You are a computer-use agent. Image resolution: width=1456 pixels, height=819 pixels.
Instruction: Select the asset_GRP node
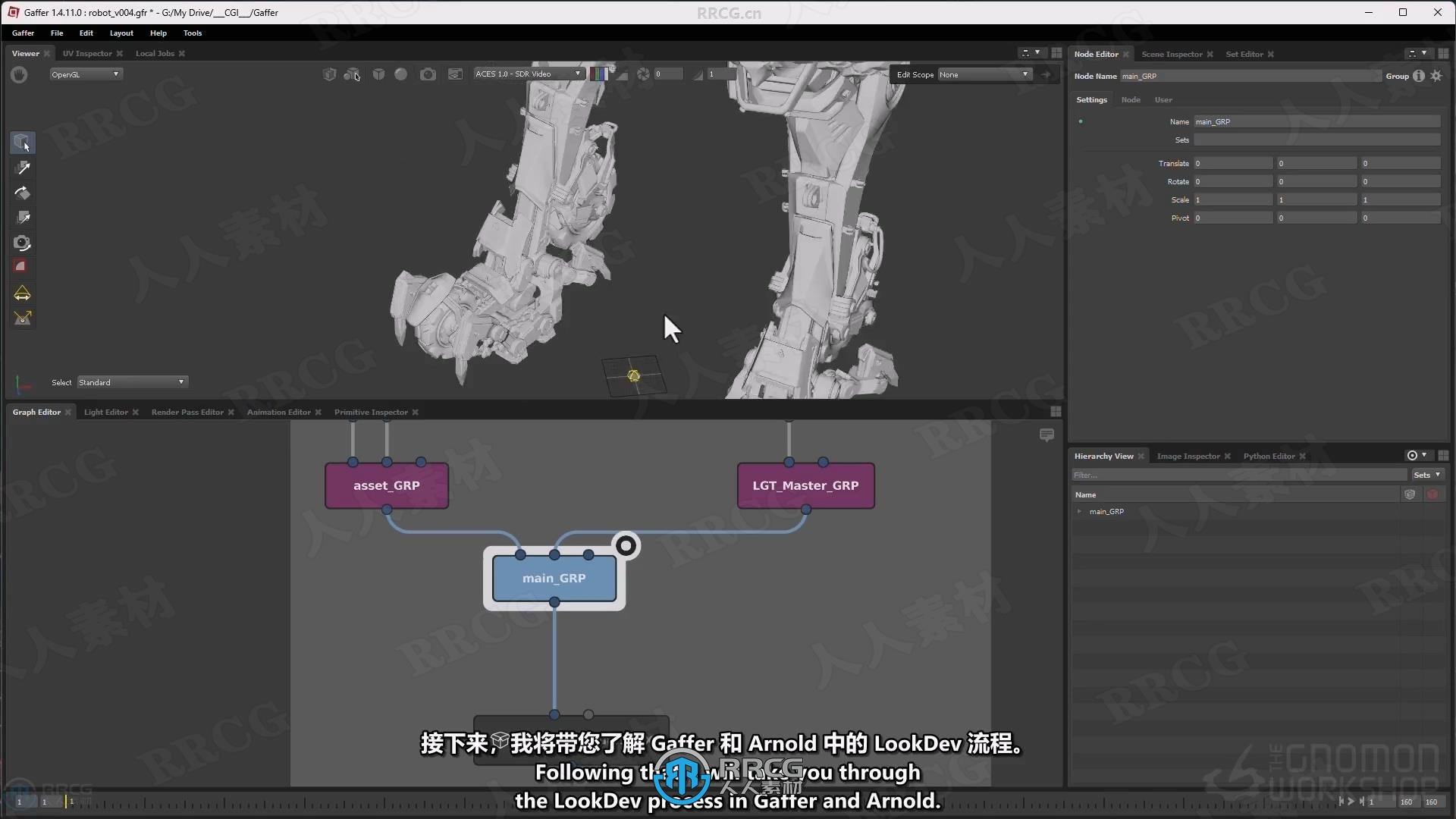[x=387, y=485]
